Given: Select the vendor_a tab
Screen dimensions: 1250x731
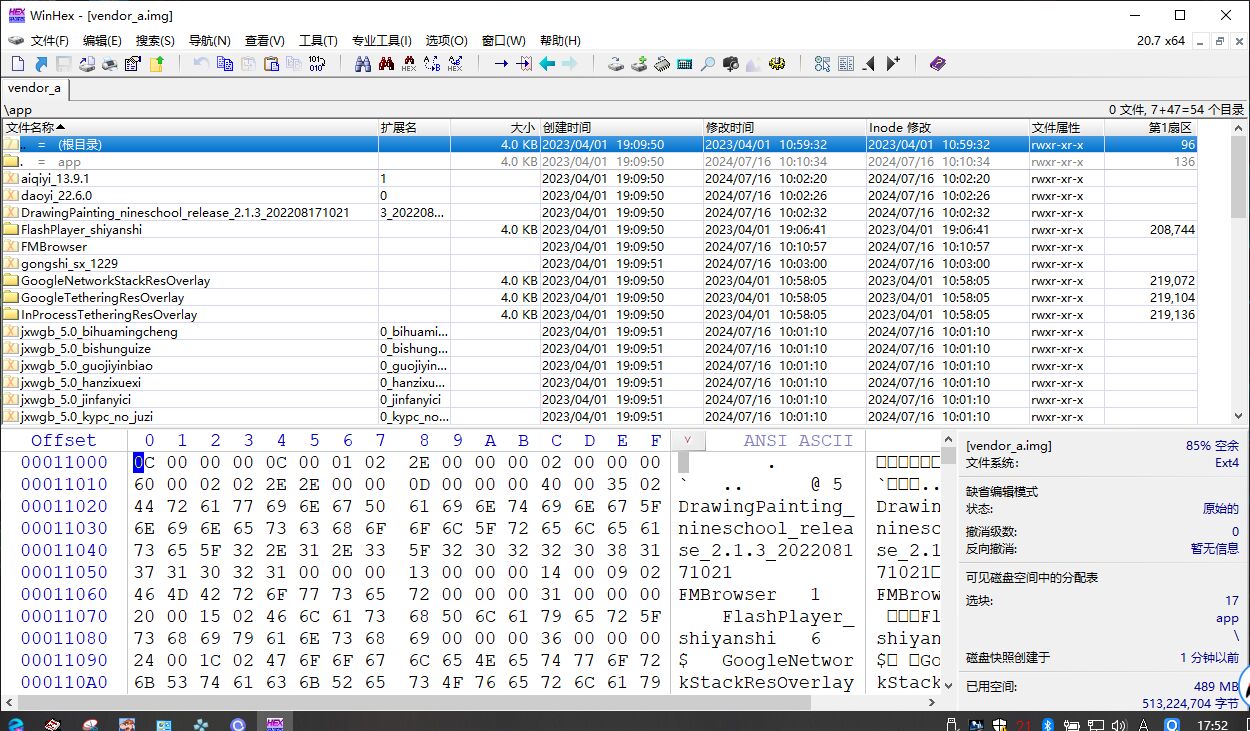Looking at the screenshot, I should [34, 88].
